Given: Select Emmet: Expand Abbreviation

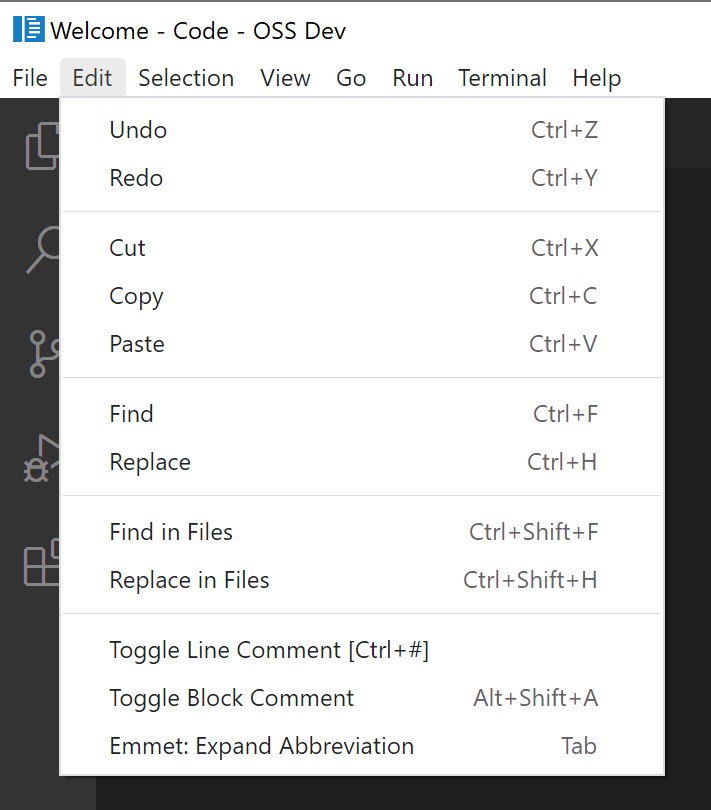Looking at the screenshot, I should pyautogui.click(x=261, y=746).
